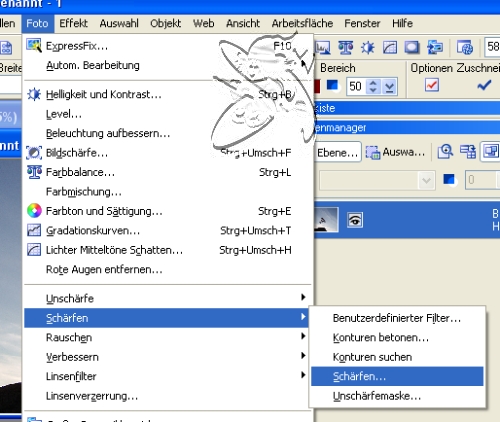Click the Gradationskurven menu icon

pos(34,230)
